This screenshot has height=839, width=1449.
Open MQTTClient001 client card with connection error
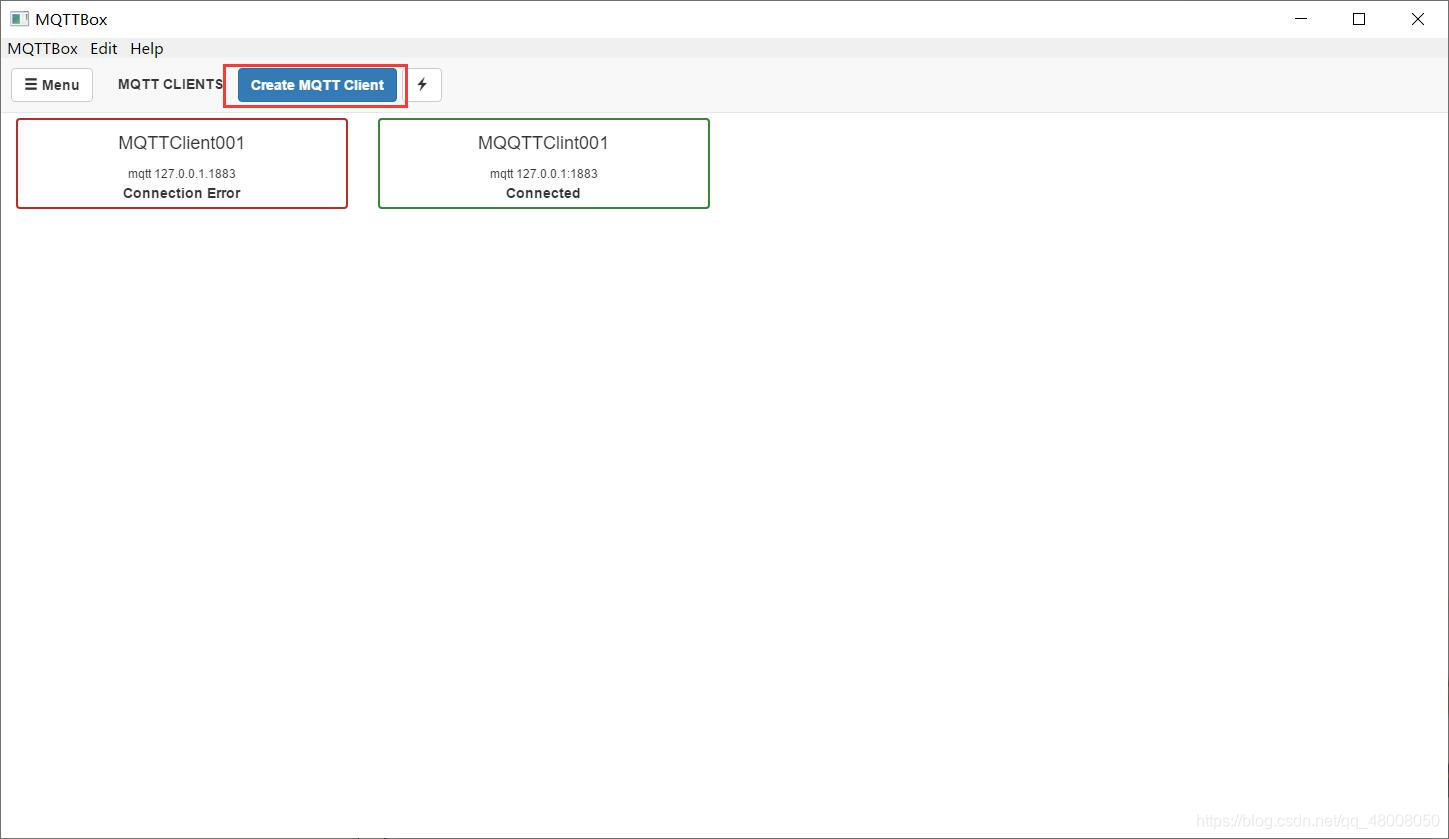pyautogui.click(x=182, y=164)
